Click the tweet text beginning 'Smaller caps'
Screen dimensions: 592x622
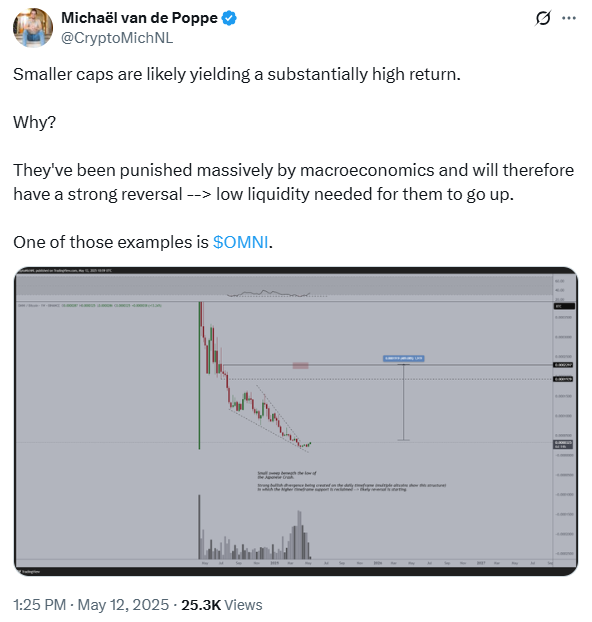pyautogui.click(x=237, y=75)
